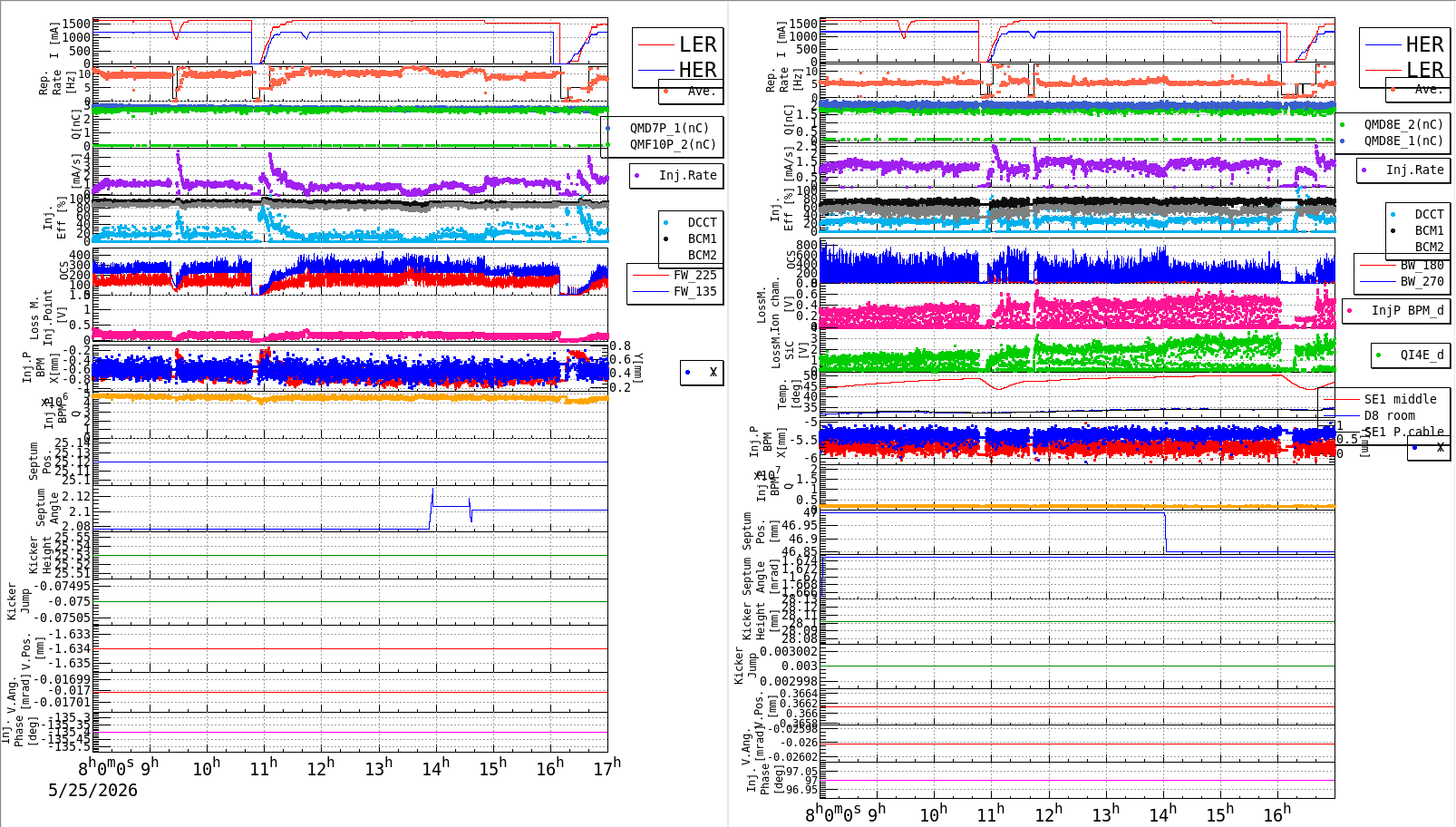Click the 12h axis tick in right plot

(1048, 813)
